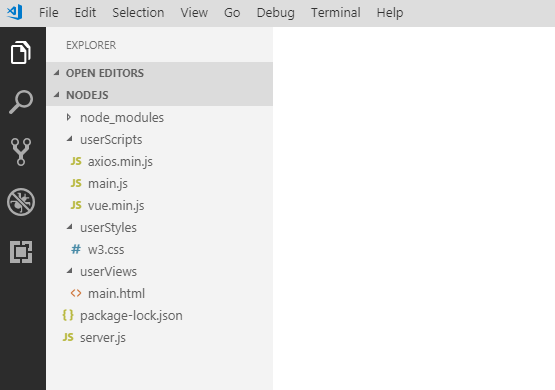Collapse the userStyles folder arrow
The width and height of the screenshot is (555, 390).
pyautogui.click(x=70, y=227)
